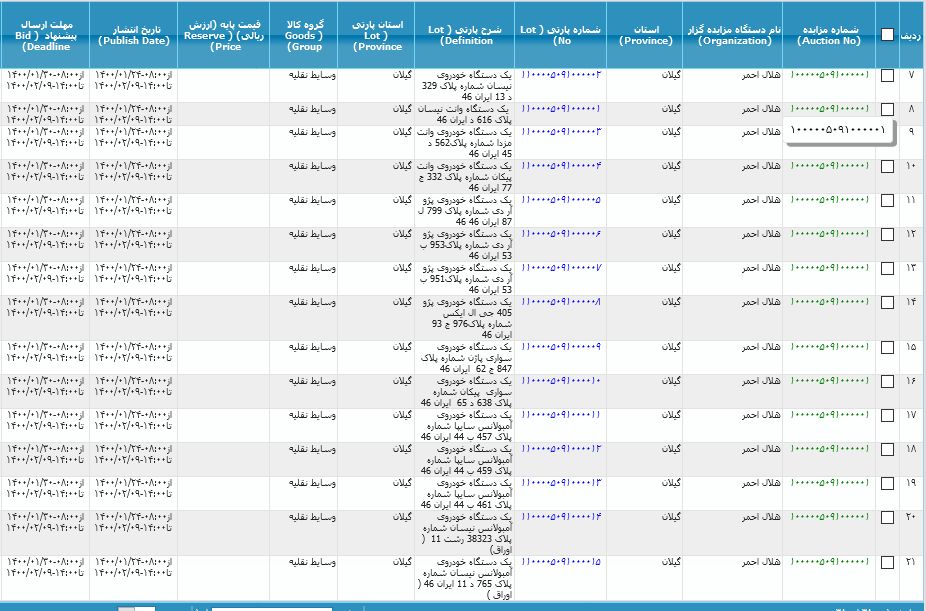Image resolution: width=926 pixels, height=611 pixels.
Task: Click the Bid Deadline column header
Action: (x=44, y=35)
